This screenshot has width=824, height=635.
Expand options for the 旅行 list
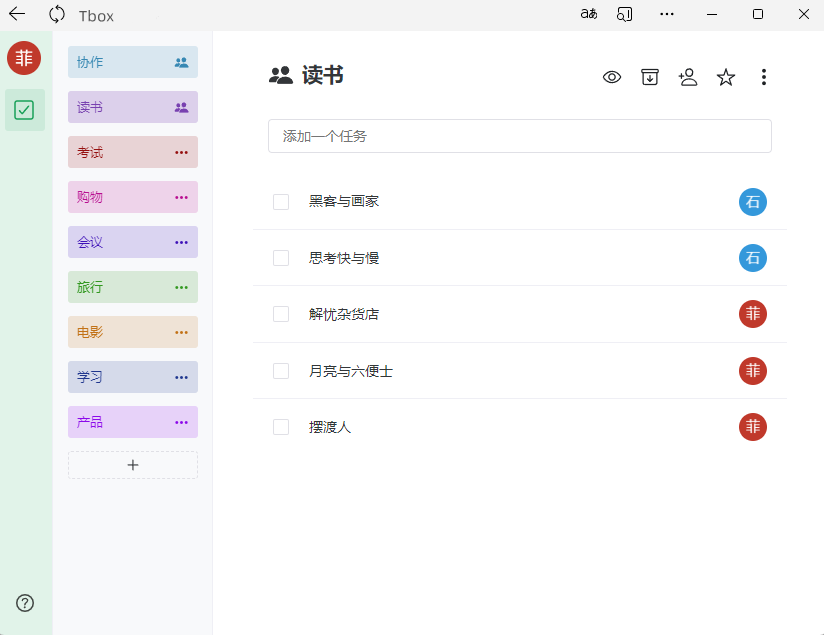pos(181,287)
